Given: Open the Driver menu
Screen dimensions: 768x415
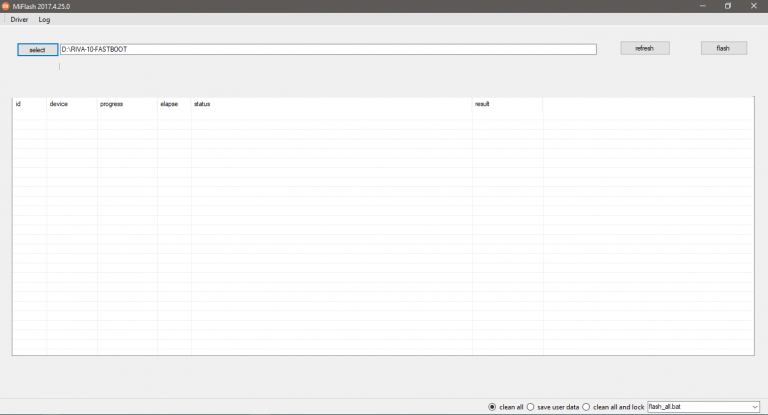Looking at the screenshot, I should point(19,20).
